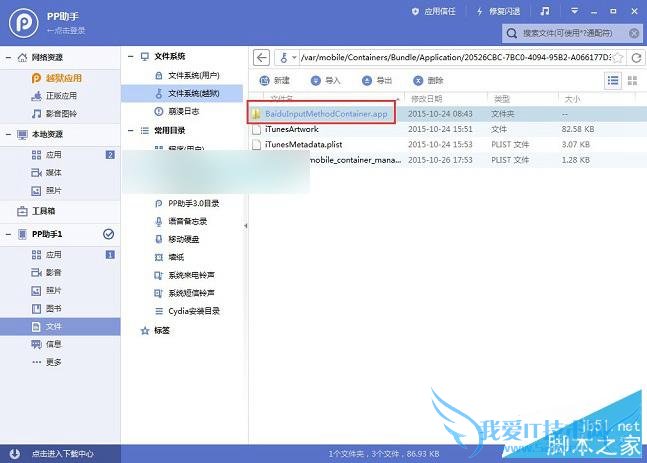Collapse the 常用目录 tree node
The width and height of the screenshot is (647, 463).
(131, 131)
